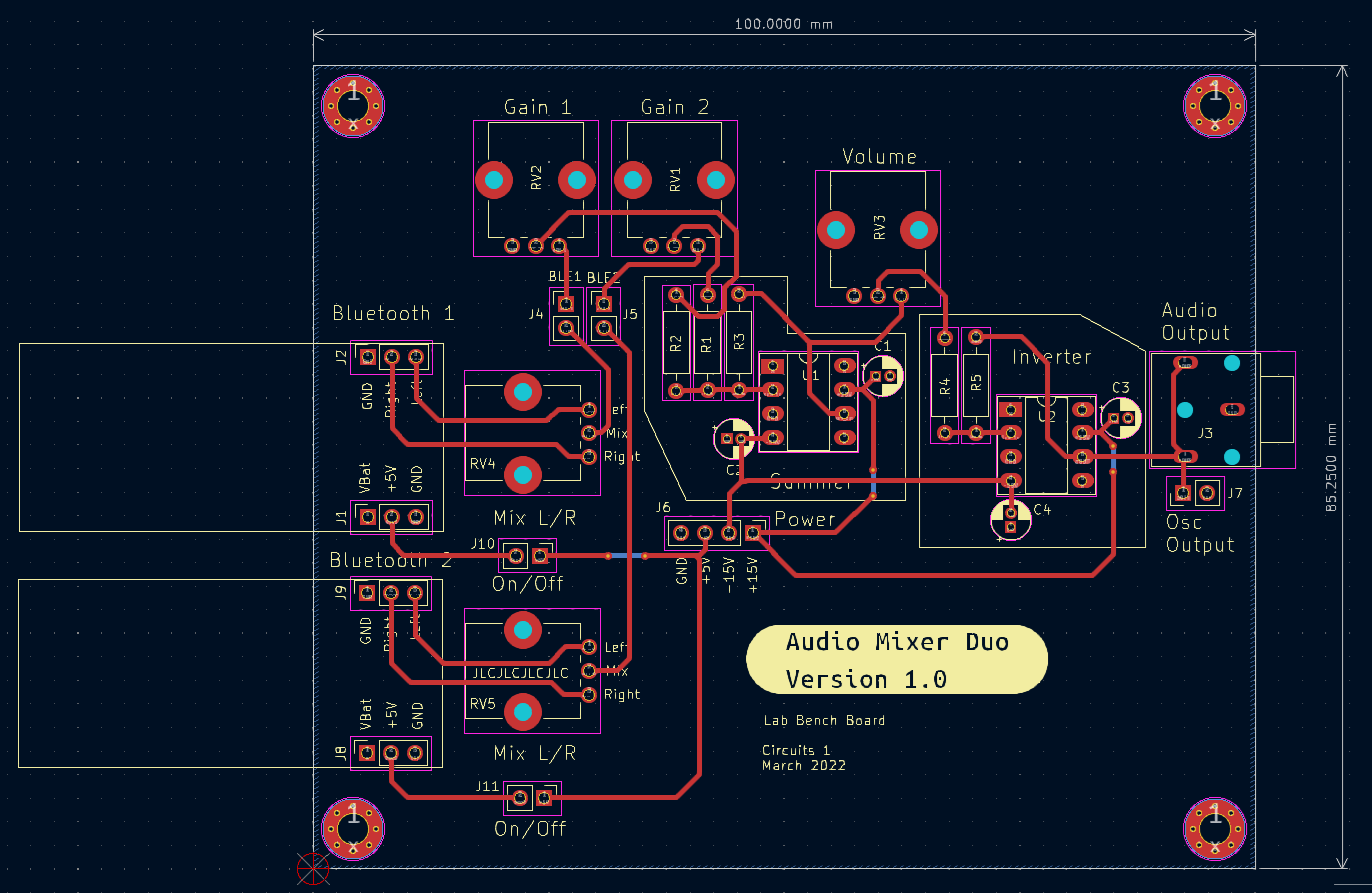Click the 'Osc Output' label
Viewport: 1372px width, 893px height.
[1200, 534]
